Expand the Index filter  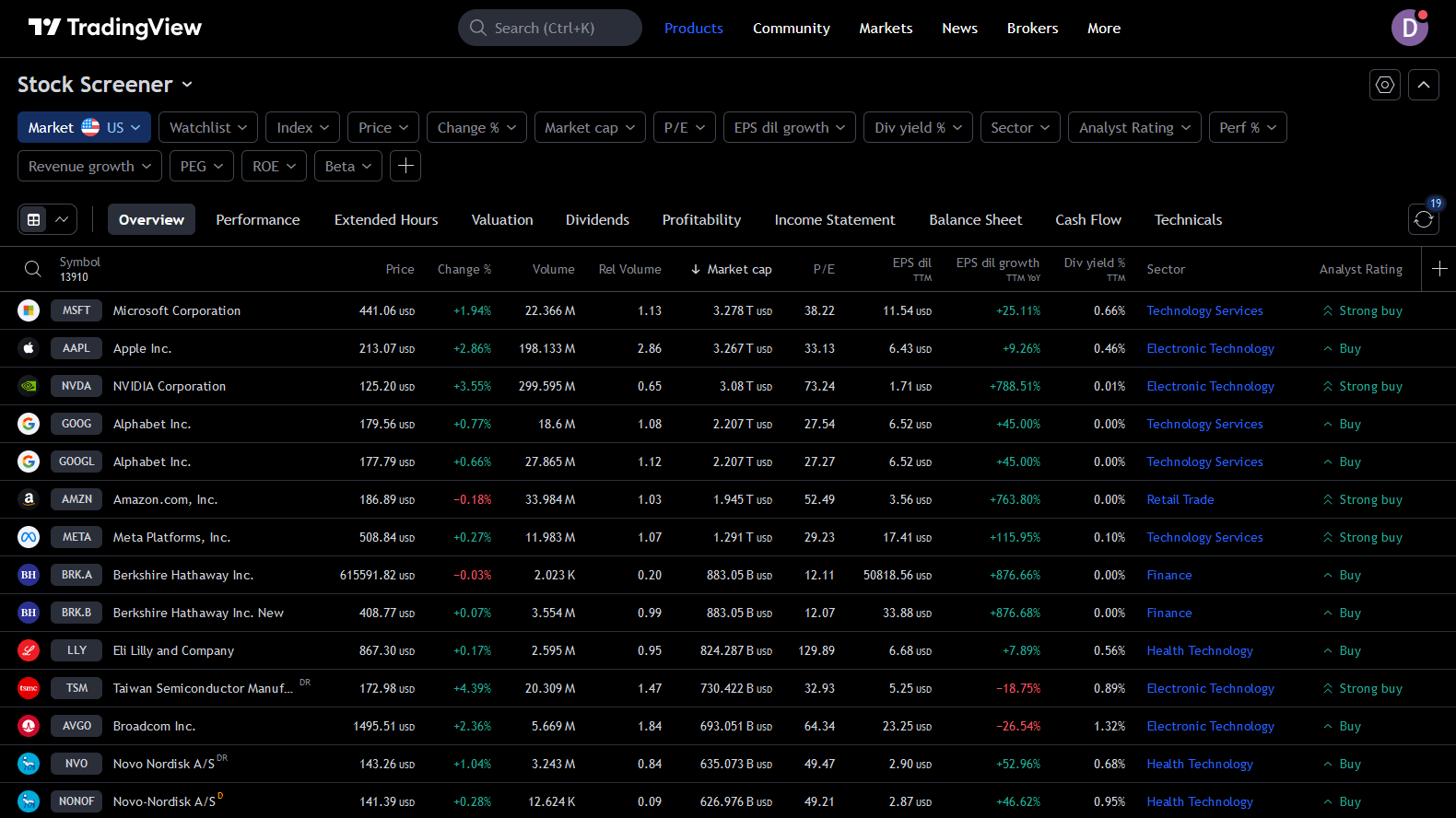303,127
